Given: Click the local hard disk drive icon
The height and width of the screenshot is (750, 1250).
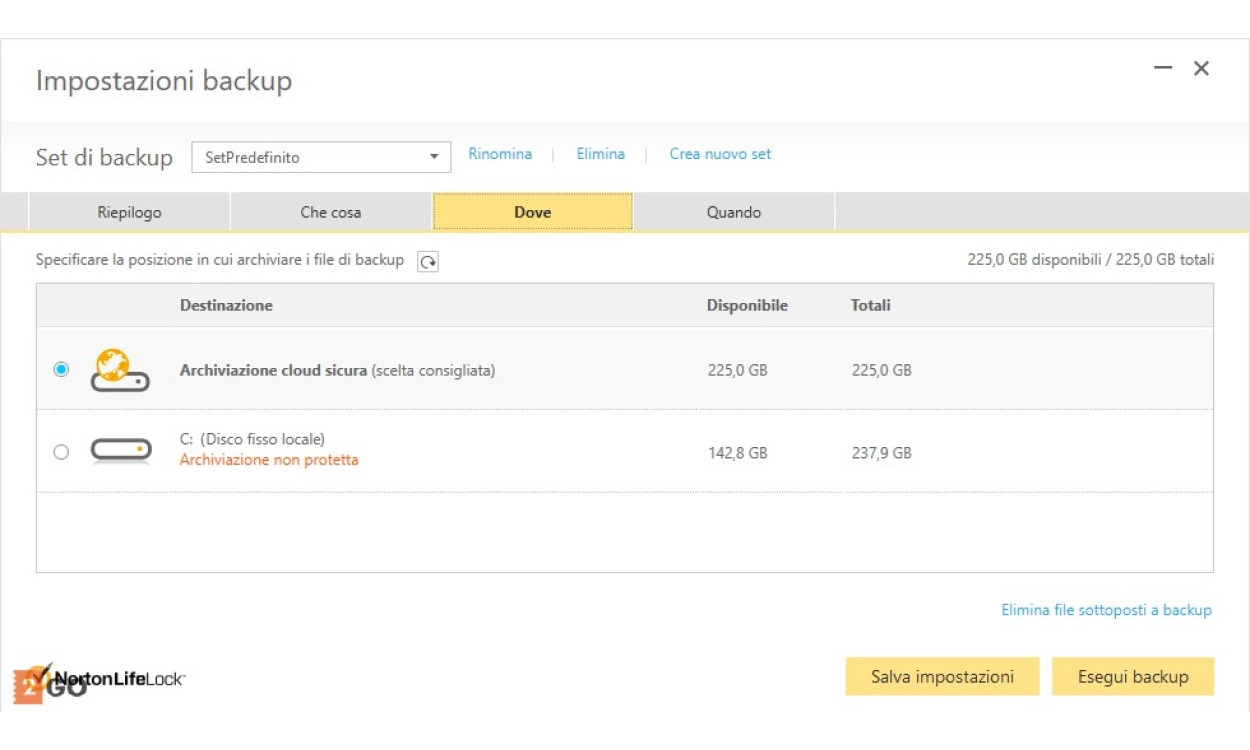Looking at the screenshot, I should coord(120,451).
